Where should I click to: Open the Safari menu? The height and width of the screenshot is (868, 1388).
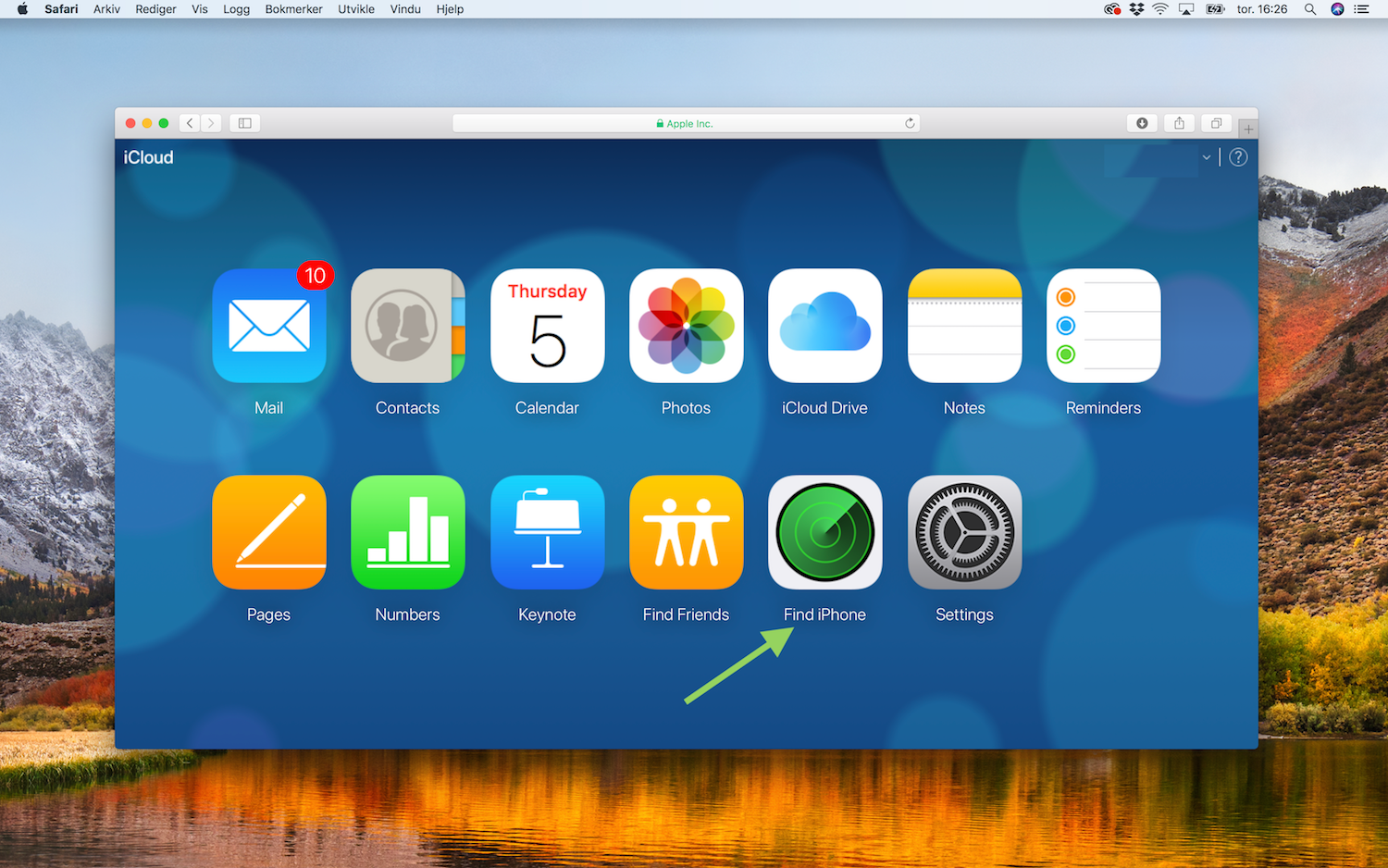pos(61,9)
